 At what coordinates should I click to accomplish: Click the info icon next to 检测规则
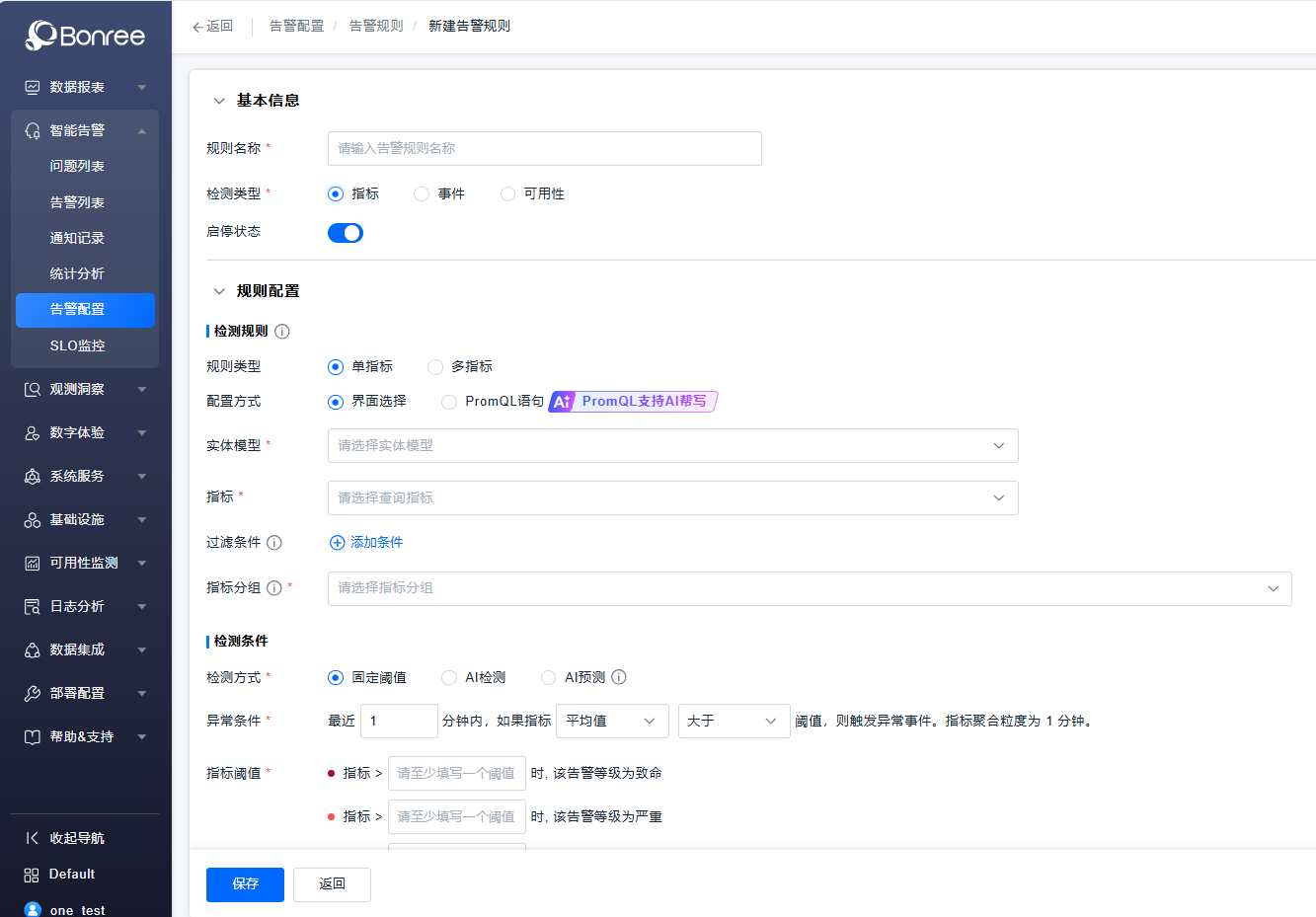coord(282,331)
